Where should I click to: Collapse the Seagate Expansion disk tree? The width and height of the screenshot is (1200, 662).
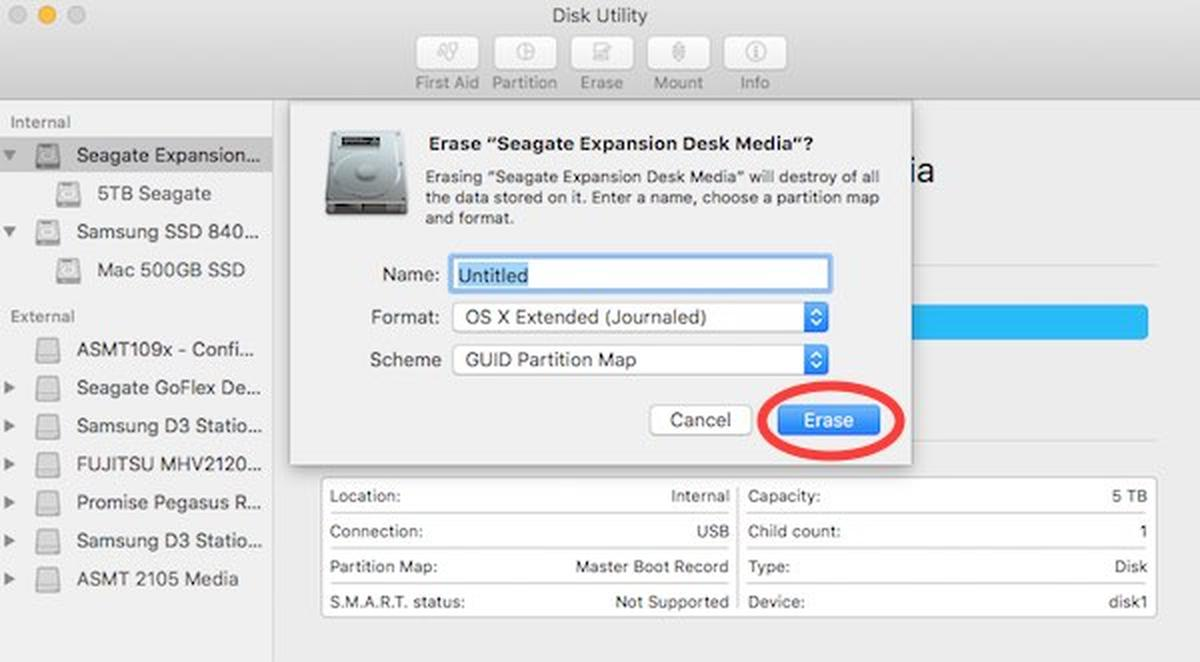coord(10,156)
